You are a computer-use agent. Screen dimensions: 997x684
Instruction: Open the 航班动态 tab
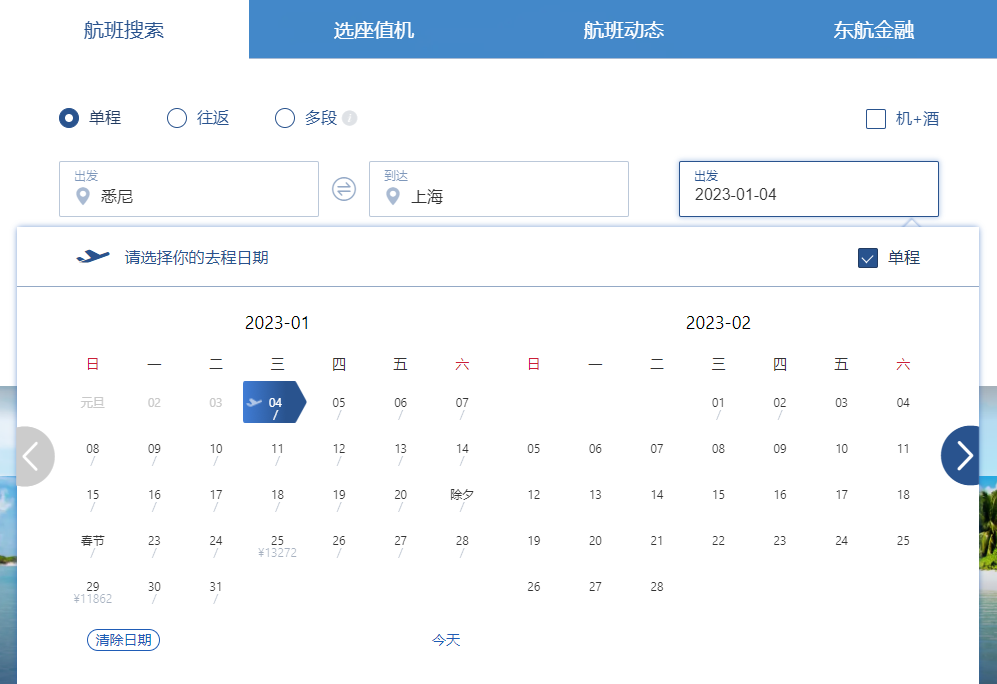click(x=623, y=30)
